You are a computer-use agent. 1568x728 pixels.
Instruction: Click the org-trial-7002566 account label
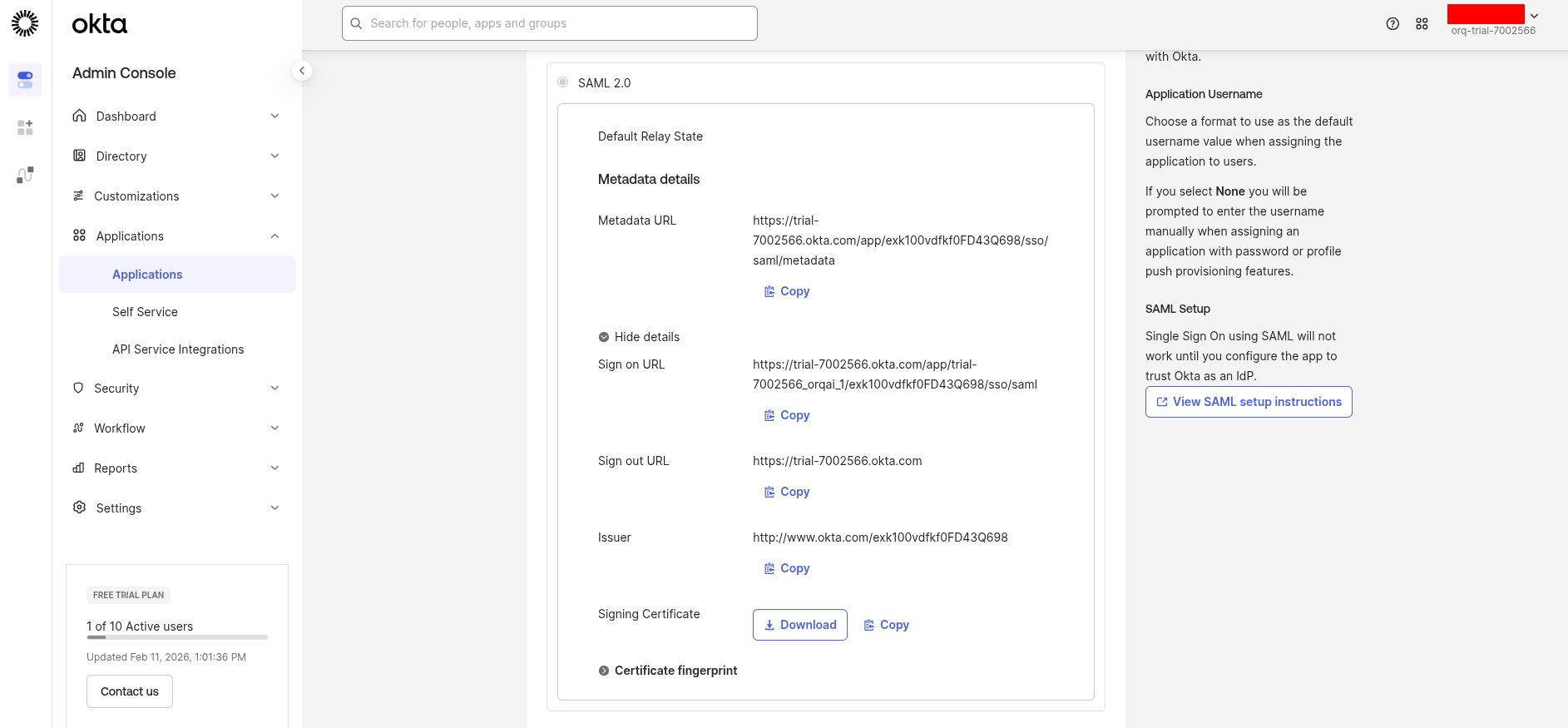pyautogui.click(x=1493, y=31)
